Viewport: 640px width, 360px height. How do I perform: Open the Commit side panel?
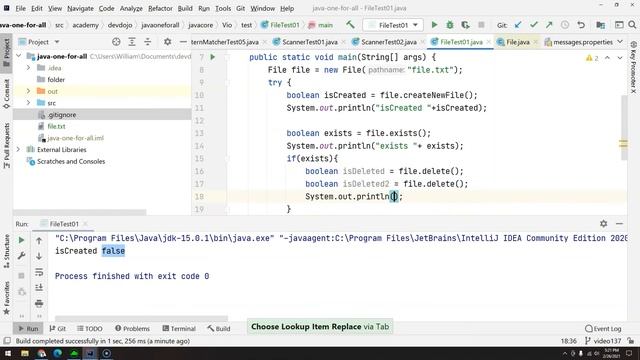(7, 94)
